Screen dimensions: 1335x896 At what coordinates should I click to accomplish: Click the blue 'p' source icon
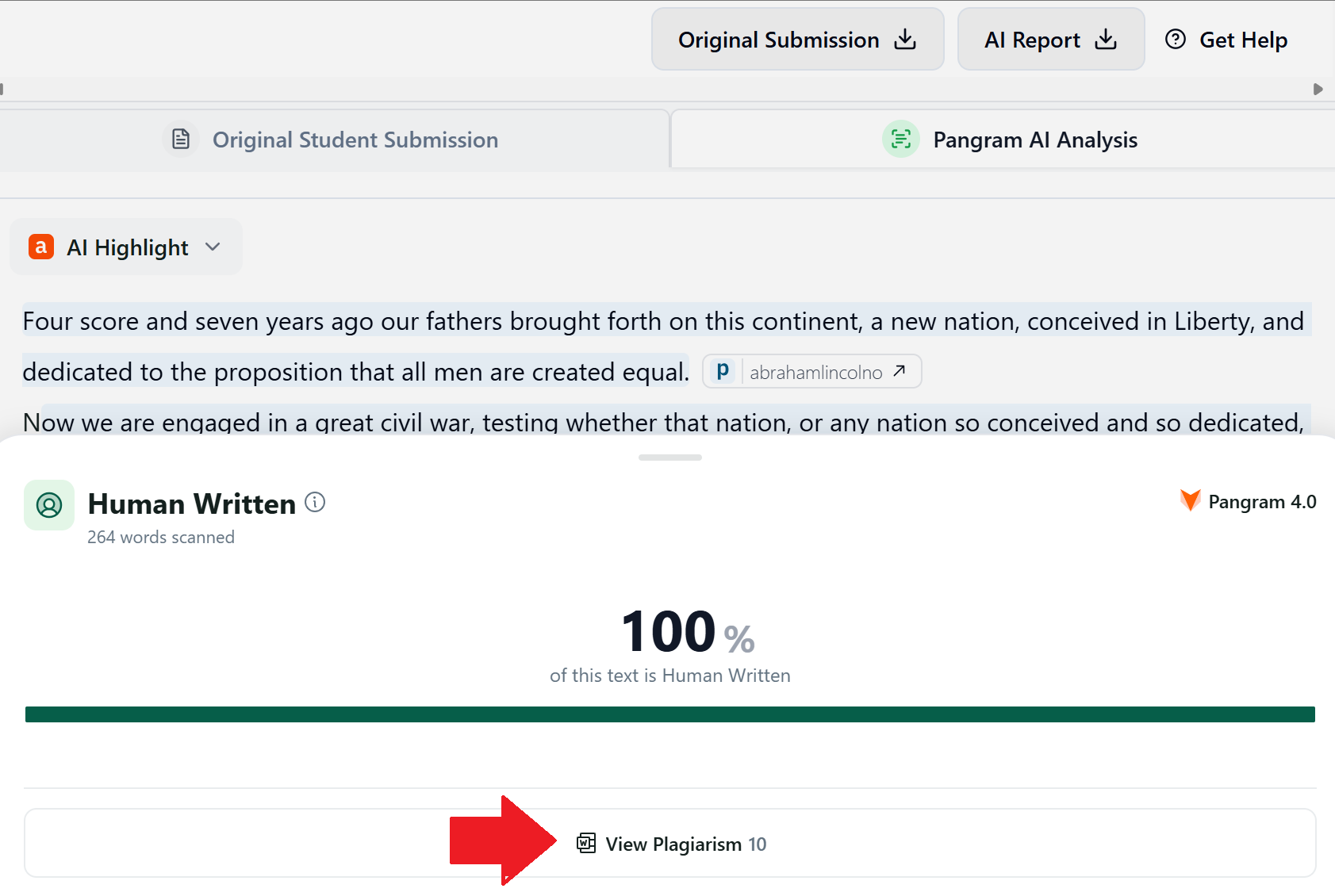coord(723,370)
